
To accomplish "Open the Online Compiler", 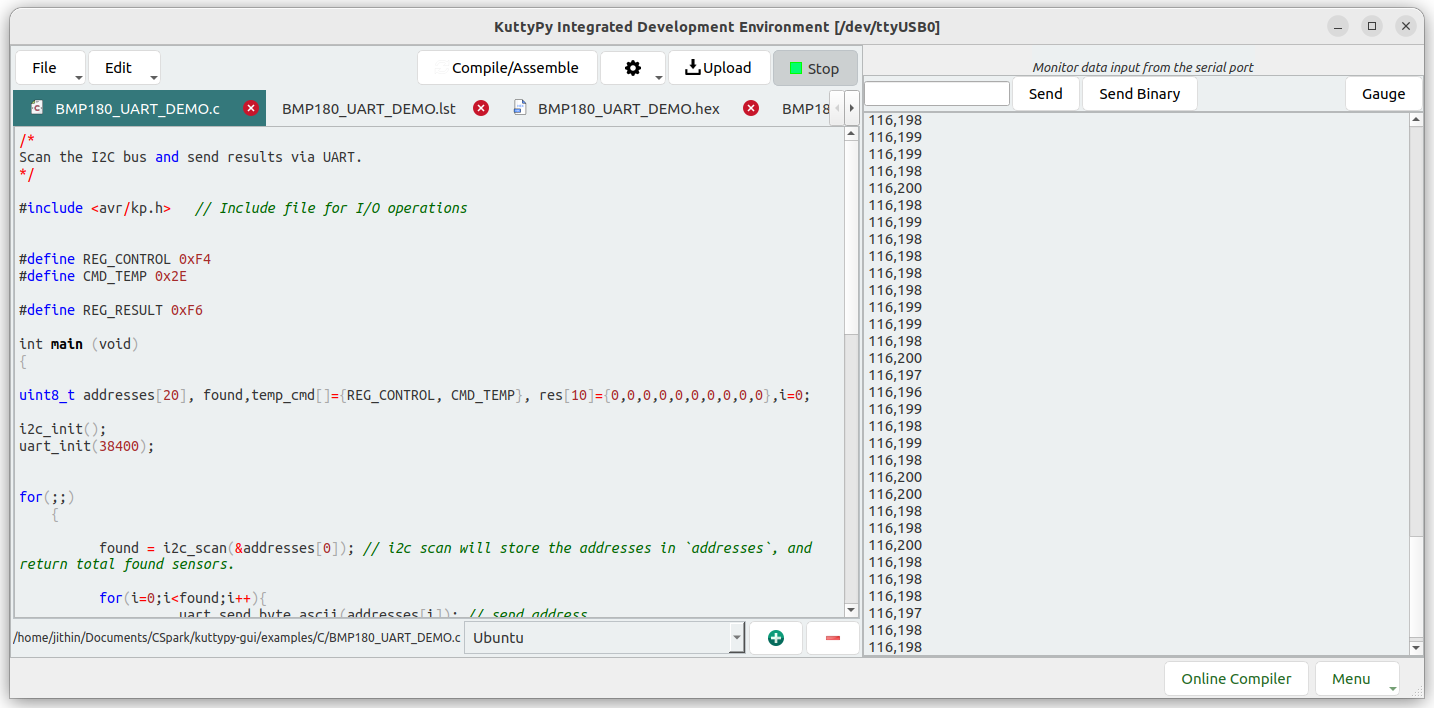I will 1236,678.
